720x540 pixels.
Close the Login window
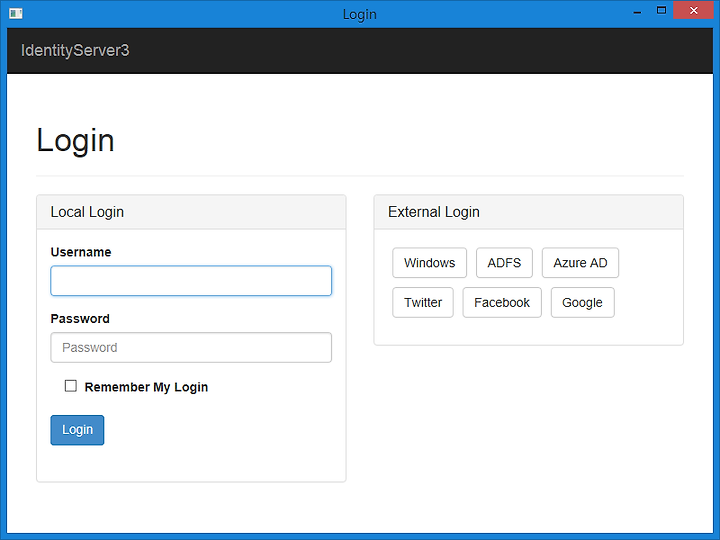coord(693,11)
